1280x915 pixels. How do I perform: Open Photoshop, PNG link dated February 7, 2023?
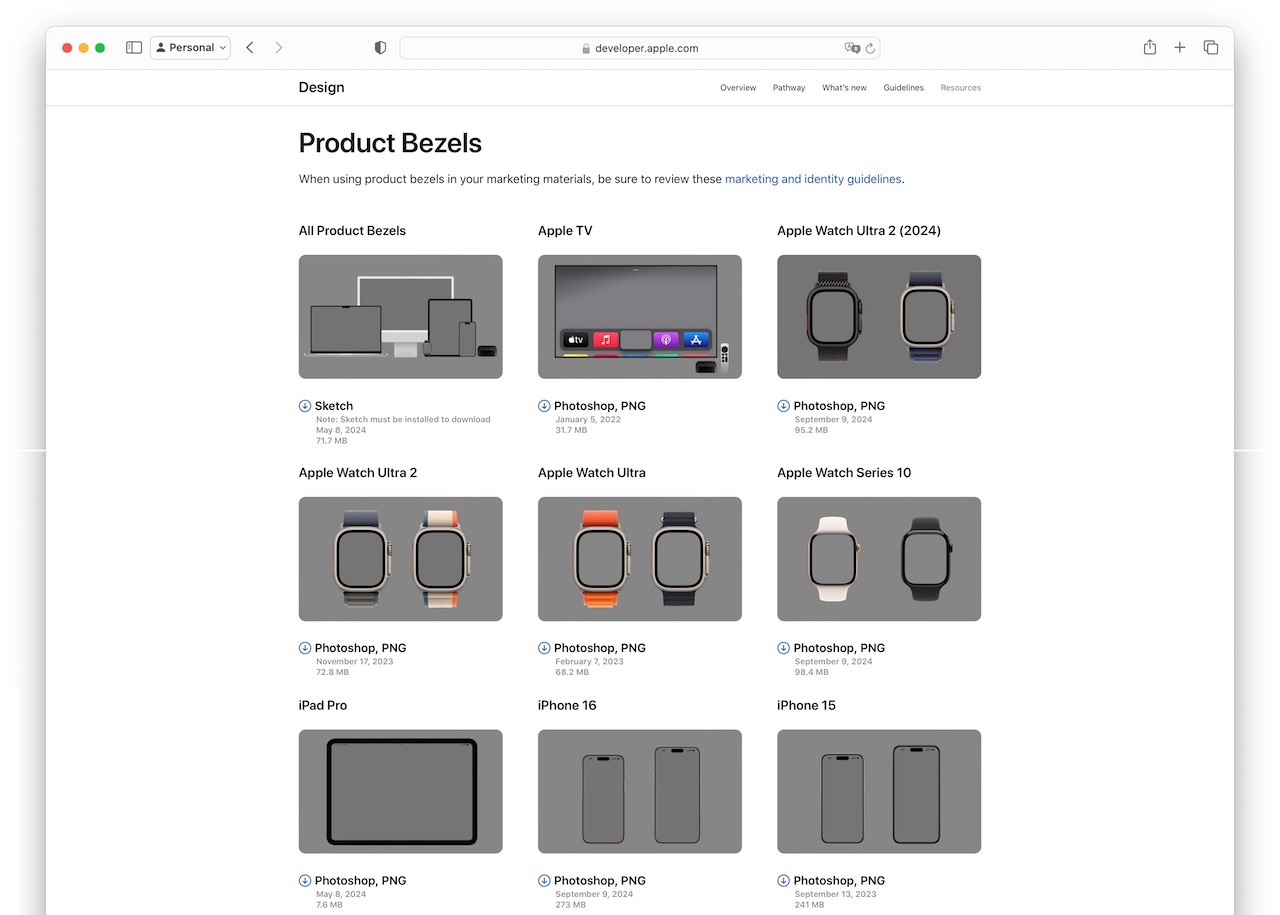point(600,648)
